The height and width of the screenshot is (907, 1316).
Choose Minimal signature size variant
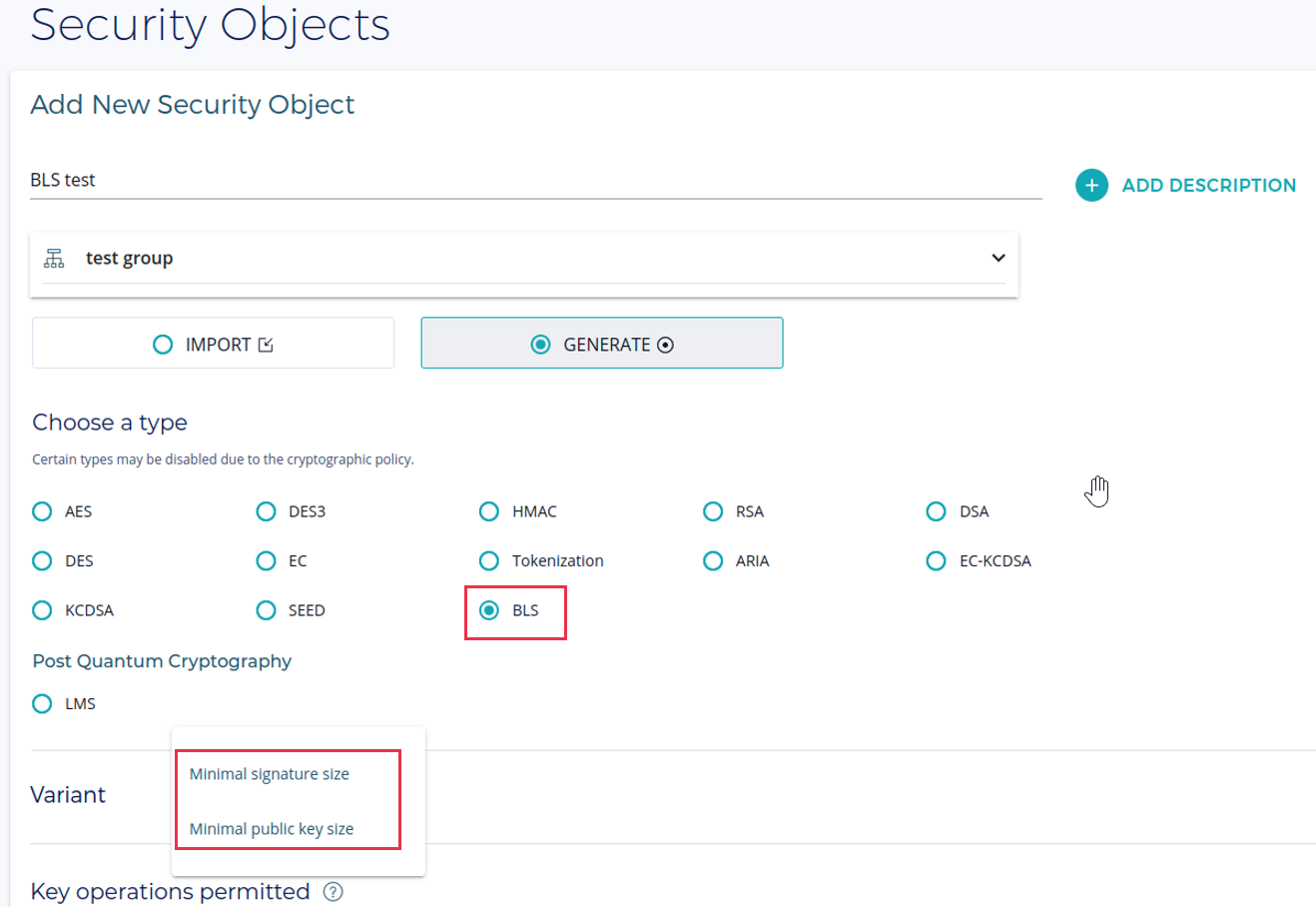[270, 774]
